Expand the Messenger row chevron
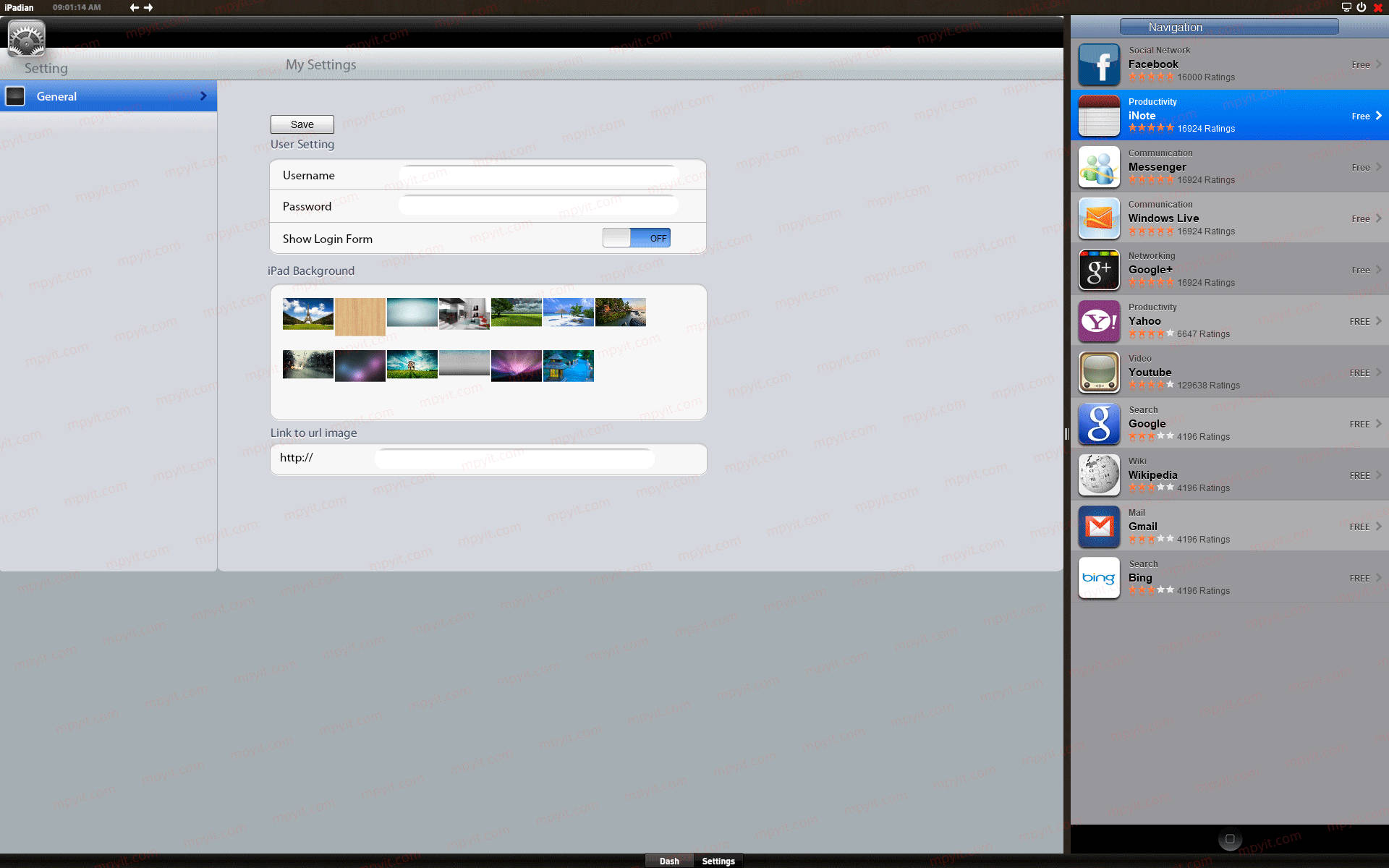 coord(1379,167)
